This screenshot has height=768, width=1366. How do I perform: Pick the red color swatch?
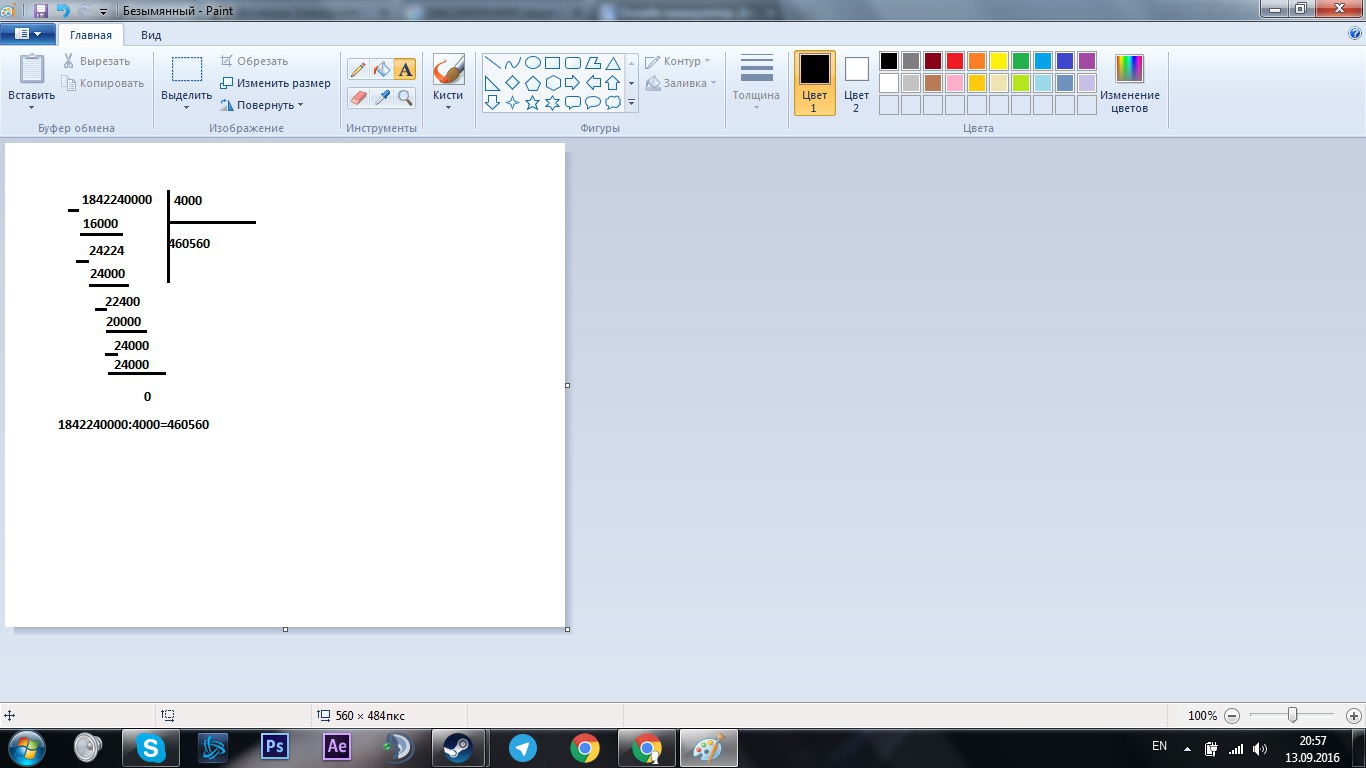tap(955, 61)
